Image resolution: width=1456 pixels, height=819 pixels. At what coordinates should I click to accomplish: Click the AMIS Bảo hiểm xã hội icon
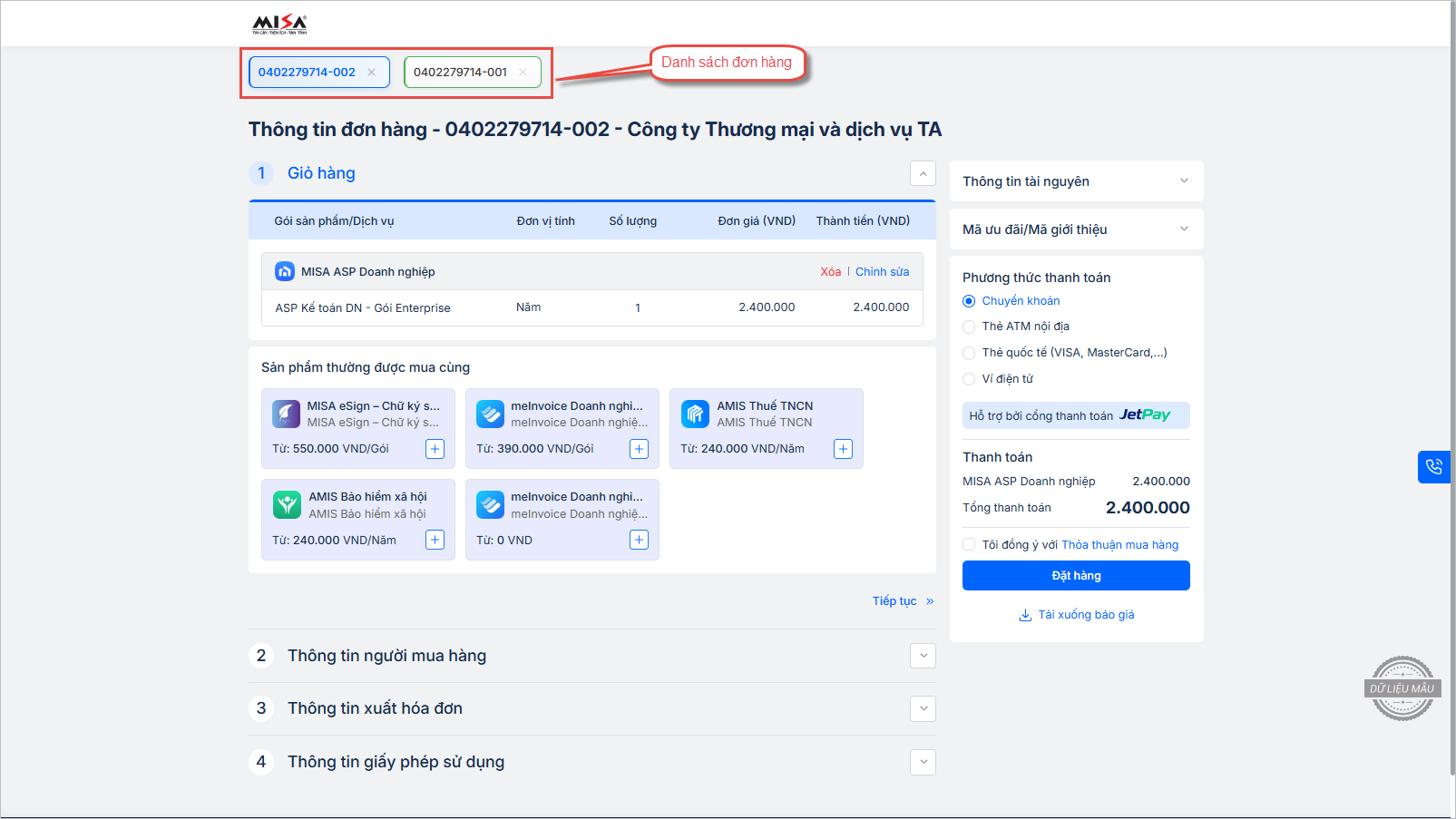coord(287,505)
